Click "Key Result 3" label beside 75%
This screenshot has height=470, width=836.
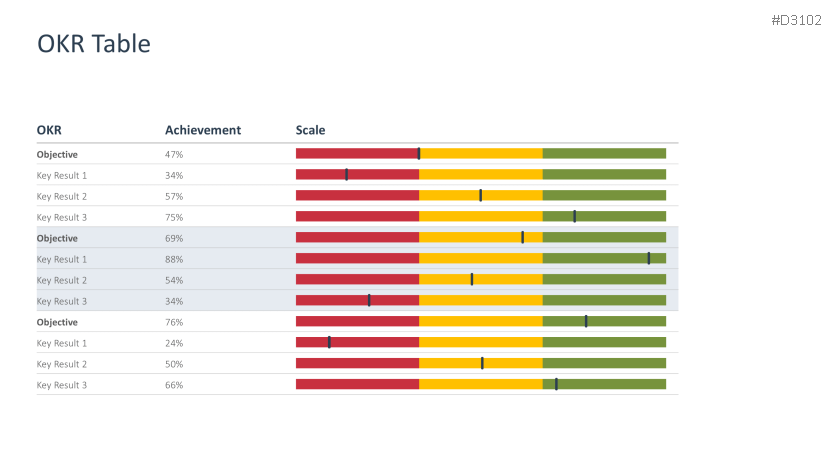tap(62, 218)
